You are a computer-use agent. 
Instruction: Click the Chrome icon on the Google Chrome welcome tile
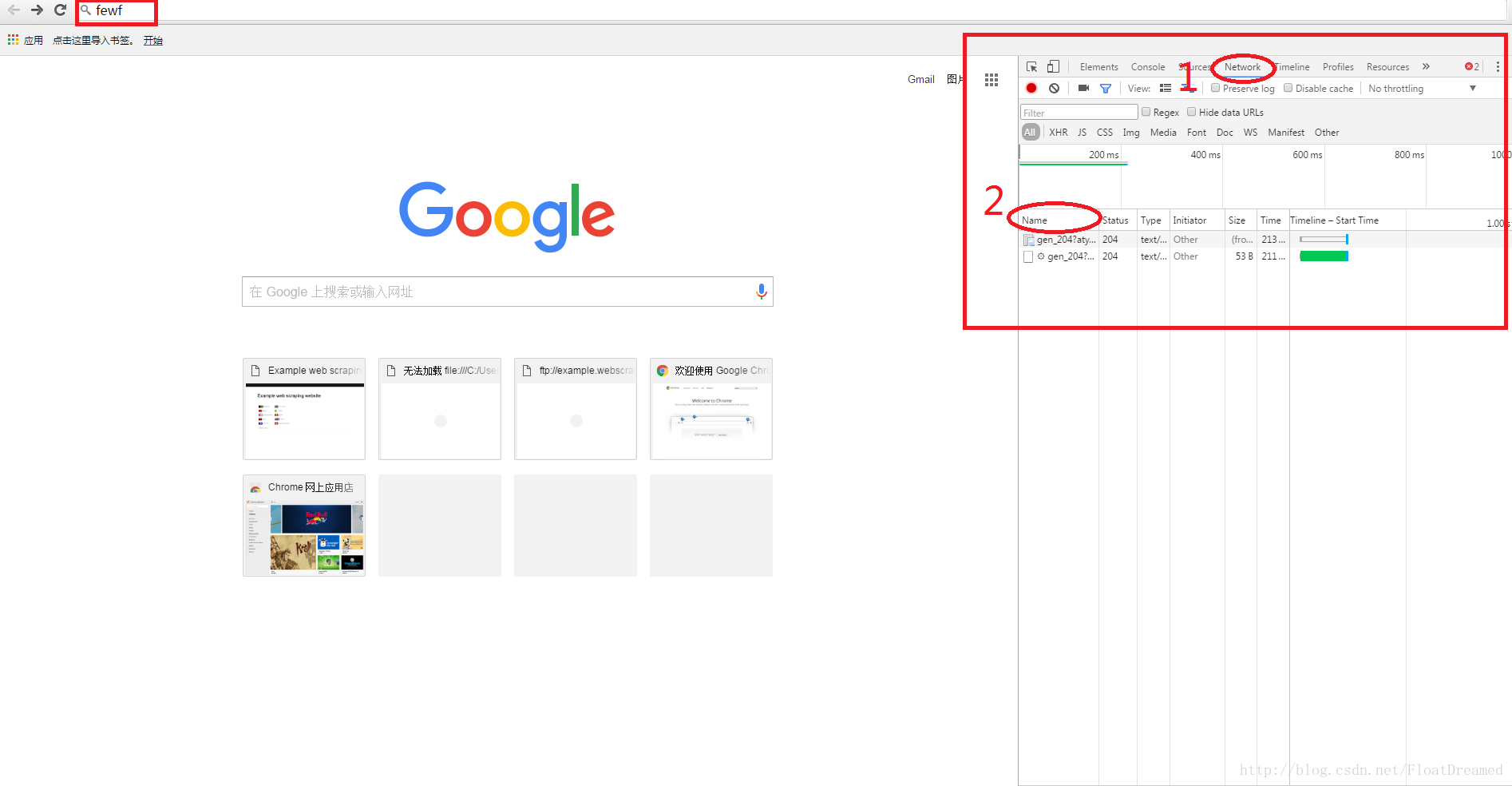pyautogui.click(x=662, y=371)
